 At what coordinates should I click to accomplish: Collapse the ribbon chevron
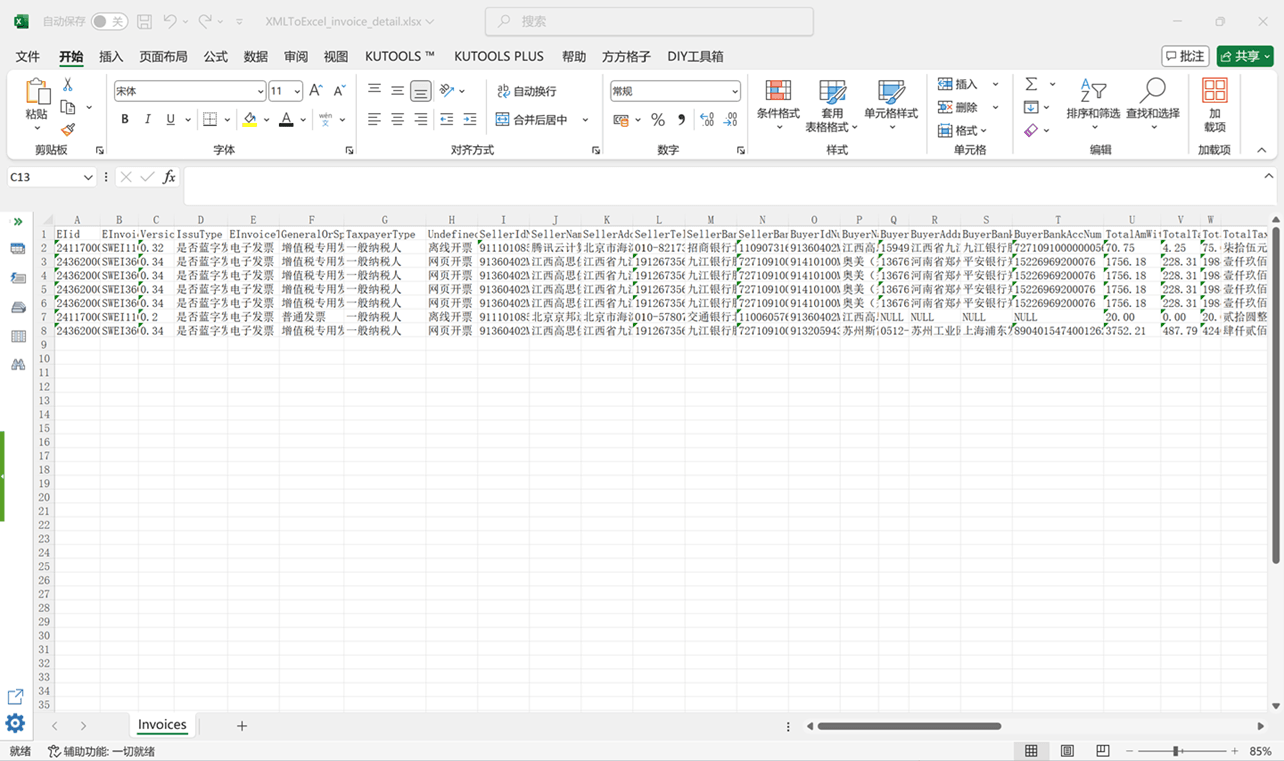pyautogui.click(x=1261, y=150)
